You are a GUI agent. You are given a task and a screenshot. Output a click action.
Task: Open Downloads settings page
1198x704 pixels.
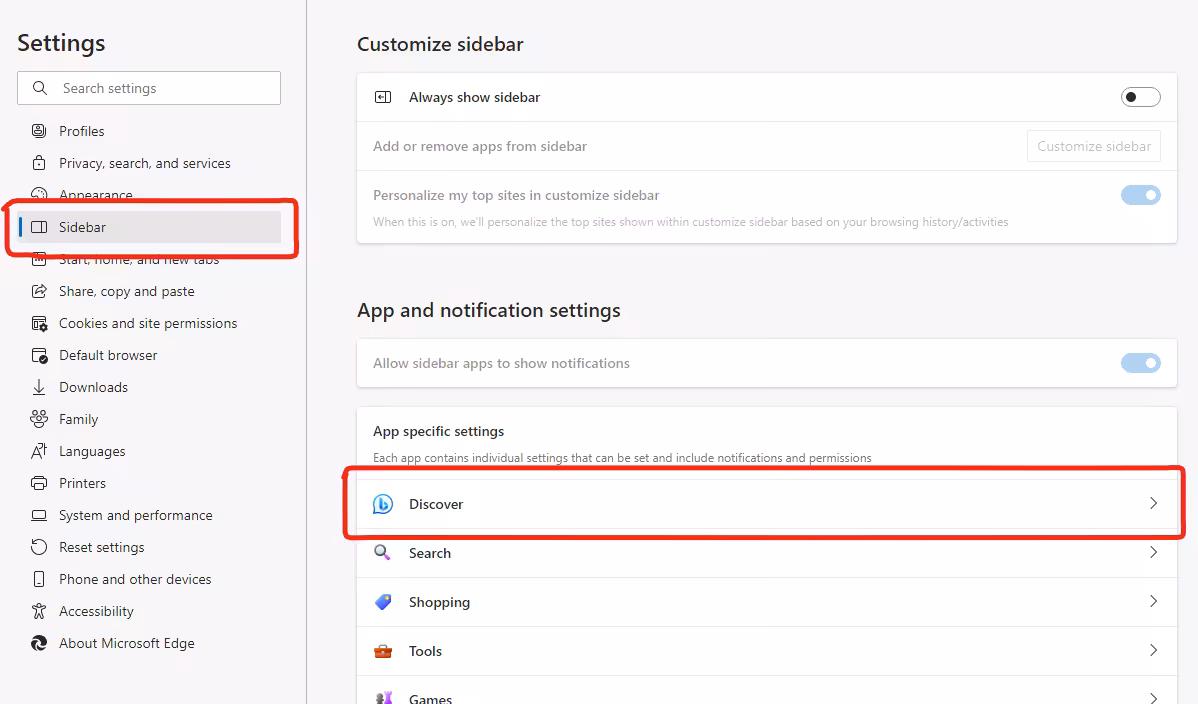pyautogui.click(x=149, y=388)
